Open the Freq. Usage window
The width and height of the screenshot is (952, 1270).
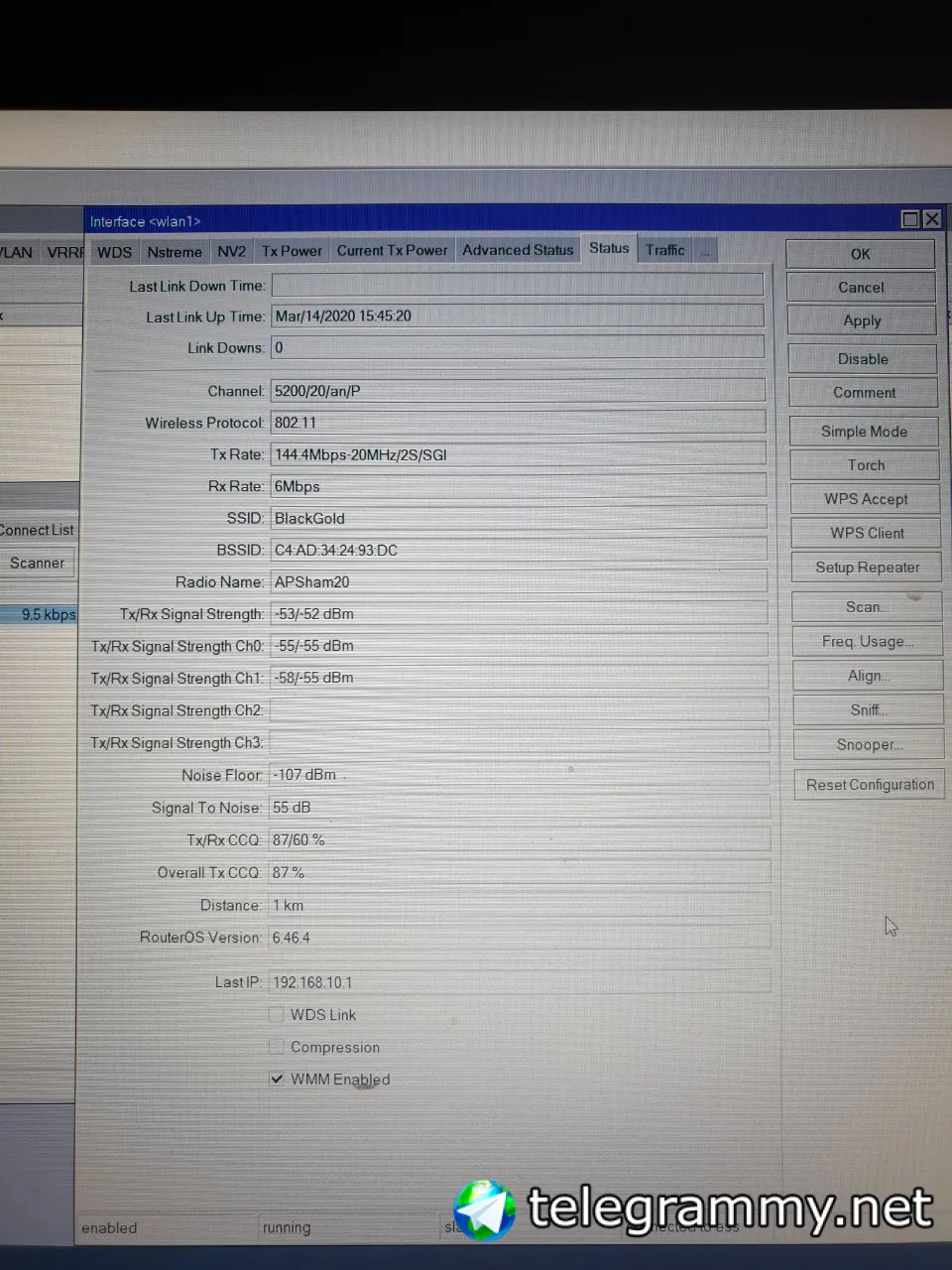point(868,642)
